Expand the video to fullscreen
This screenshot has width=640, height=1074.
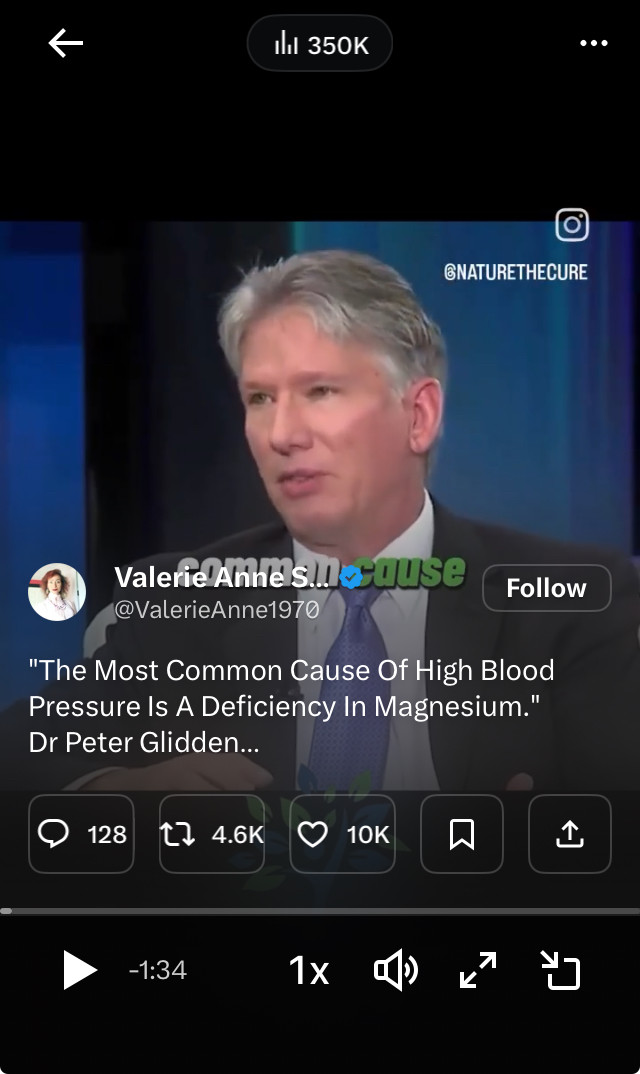[478, 970]
